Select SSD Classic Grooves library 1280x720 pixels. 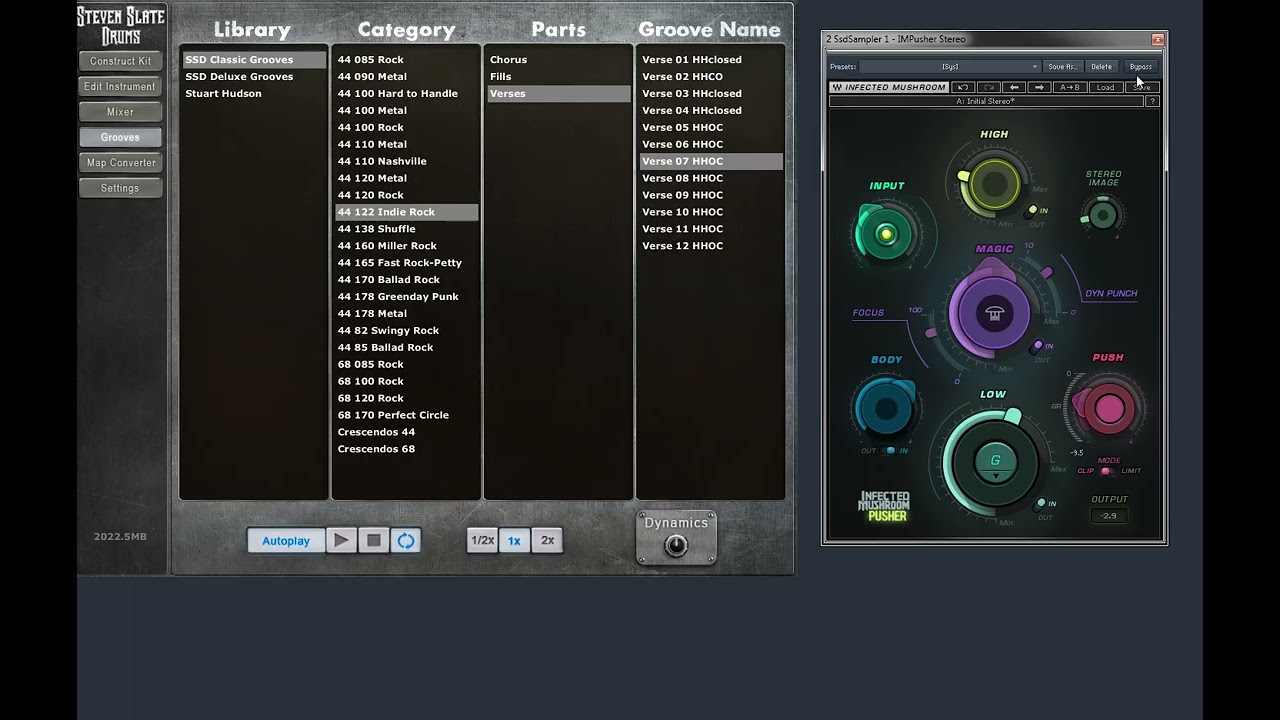pyautogui.click(x=254, y=60)
